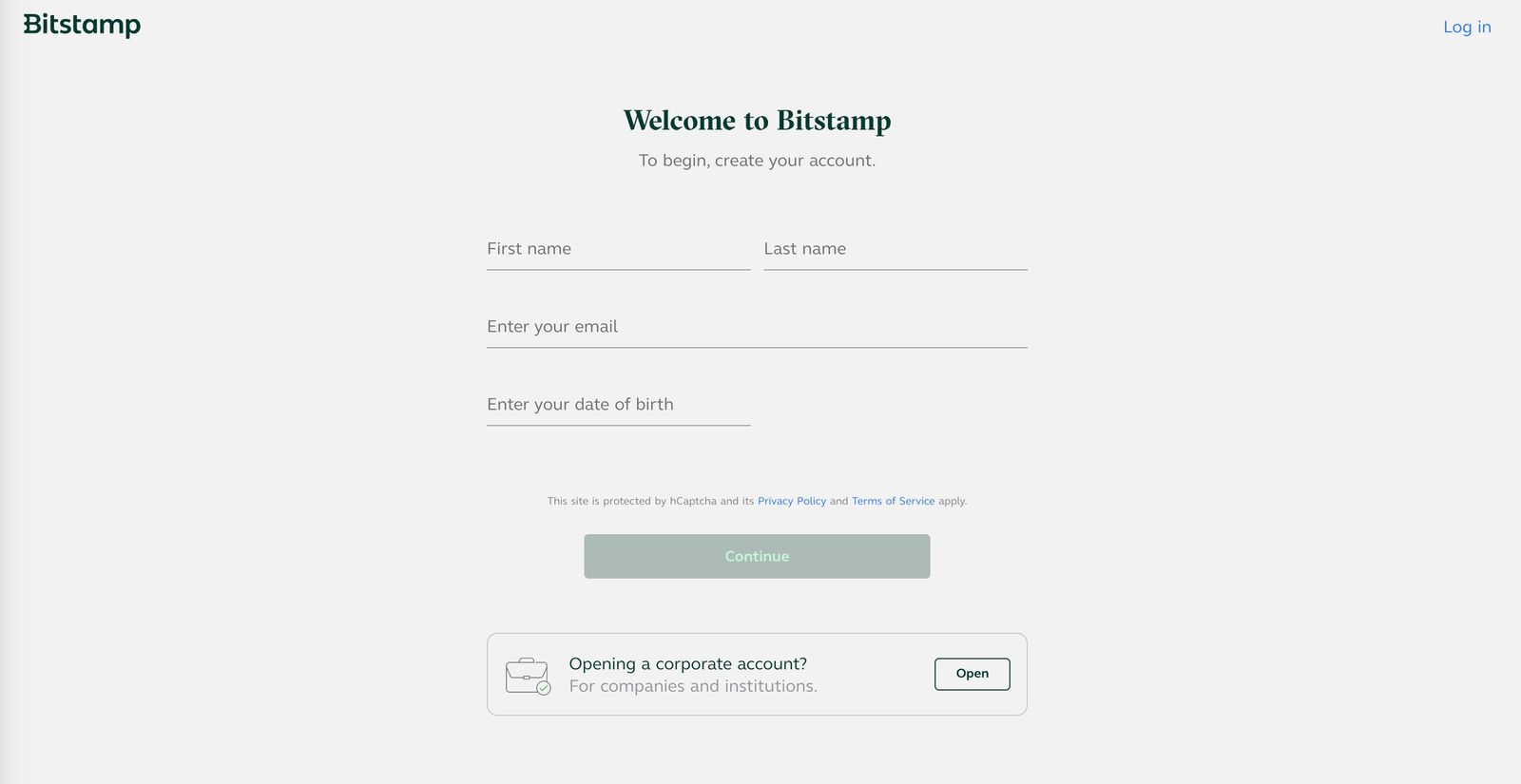
Task: Click the briefcase icon on the corporate card
Action: 528,674
